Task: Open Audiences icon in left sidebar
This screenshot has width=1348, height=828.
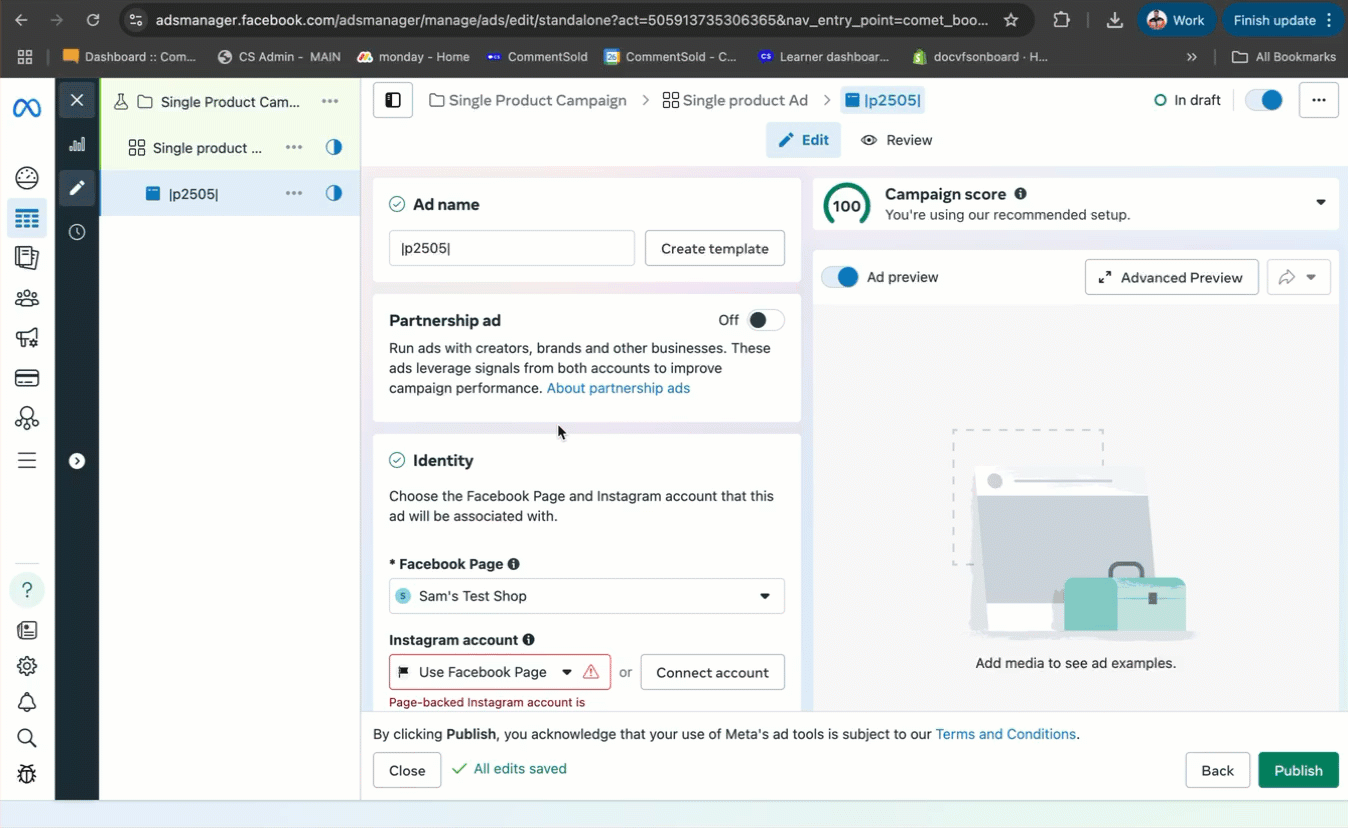Action: click(27, 298)
